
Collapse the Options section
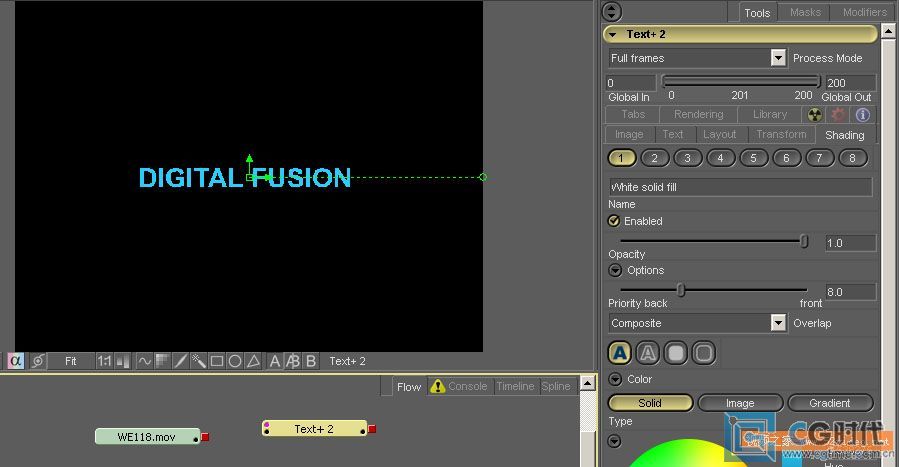(615, 270)
